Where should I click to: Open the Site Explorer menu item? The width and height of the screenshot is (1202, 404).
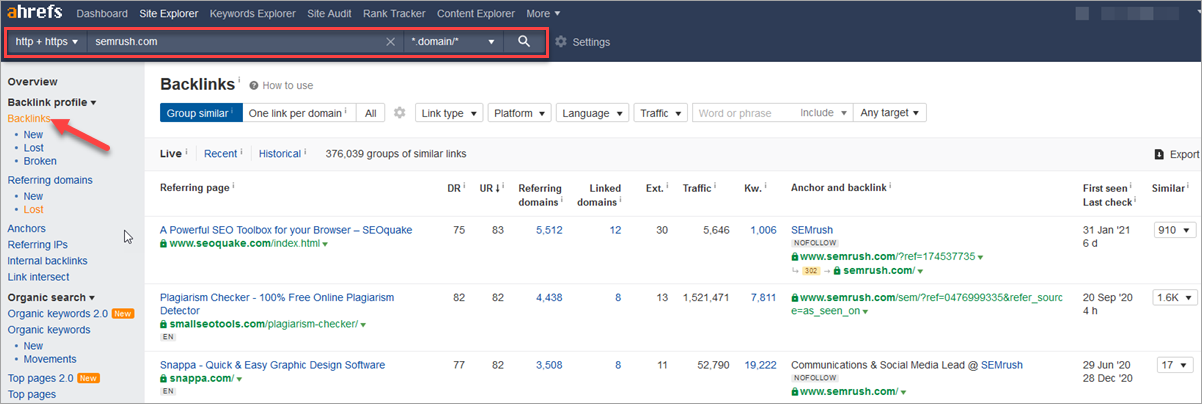[168, 13]
